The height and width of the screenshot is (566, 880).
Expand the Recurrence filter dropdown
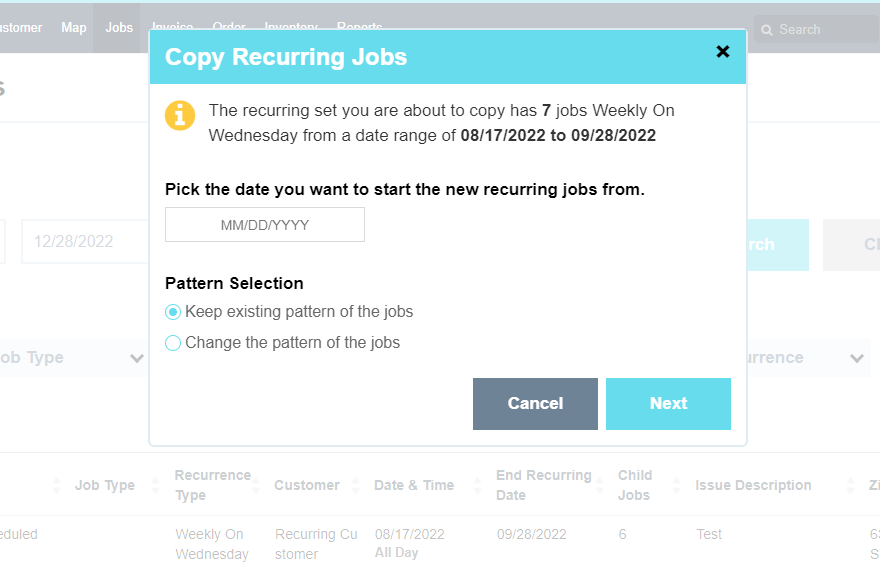856,358
